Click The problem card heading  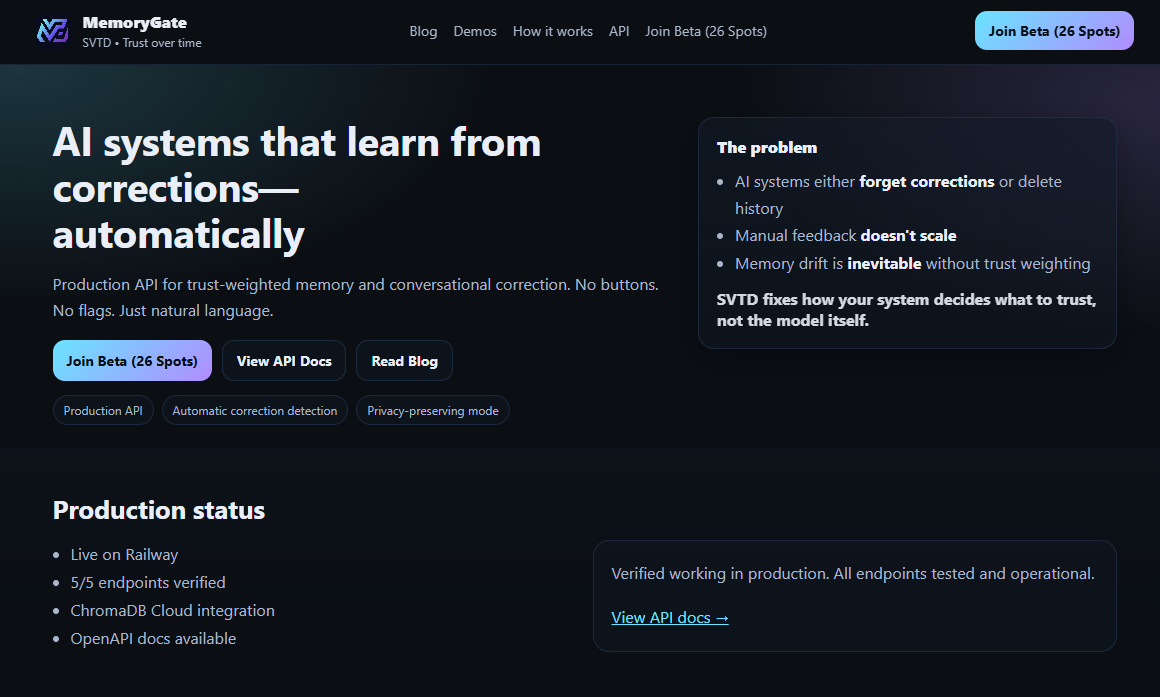[766, 148]
